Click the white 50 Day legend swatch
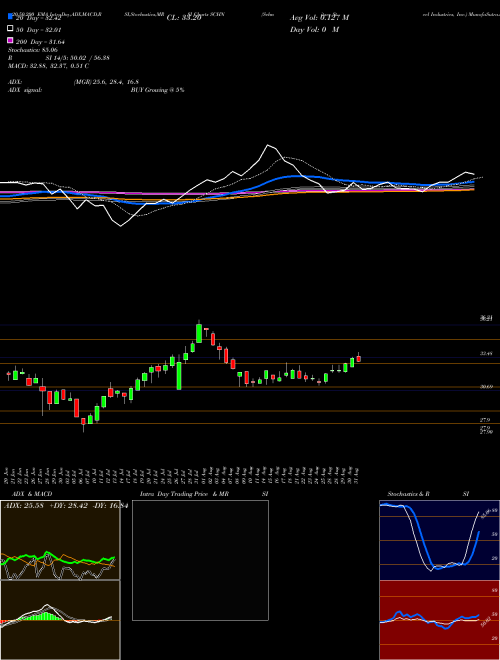 click(x=10, y=29)
